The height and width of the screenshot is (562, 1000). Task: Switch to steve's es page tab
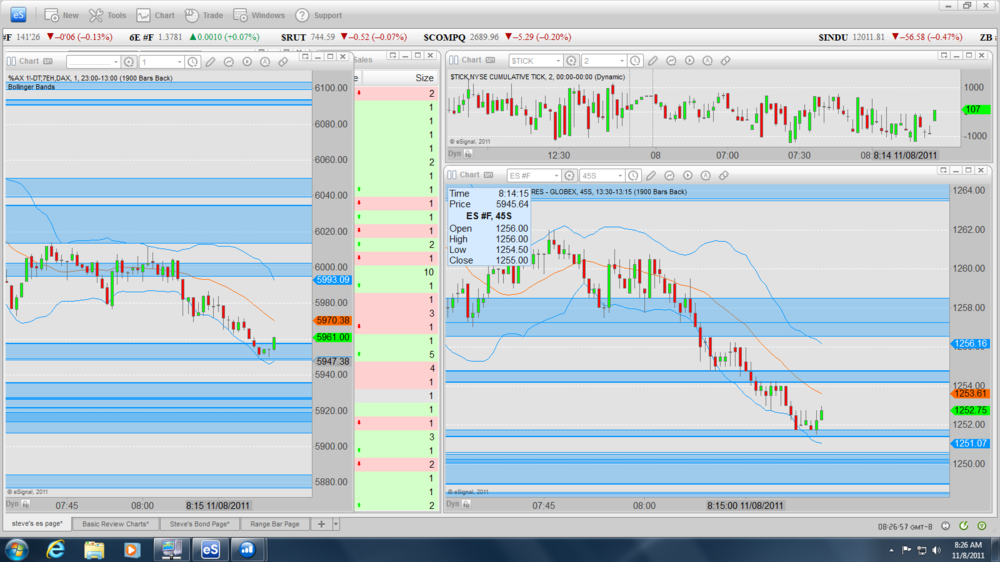click(37, 524)
